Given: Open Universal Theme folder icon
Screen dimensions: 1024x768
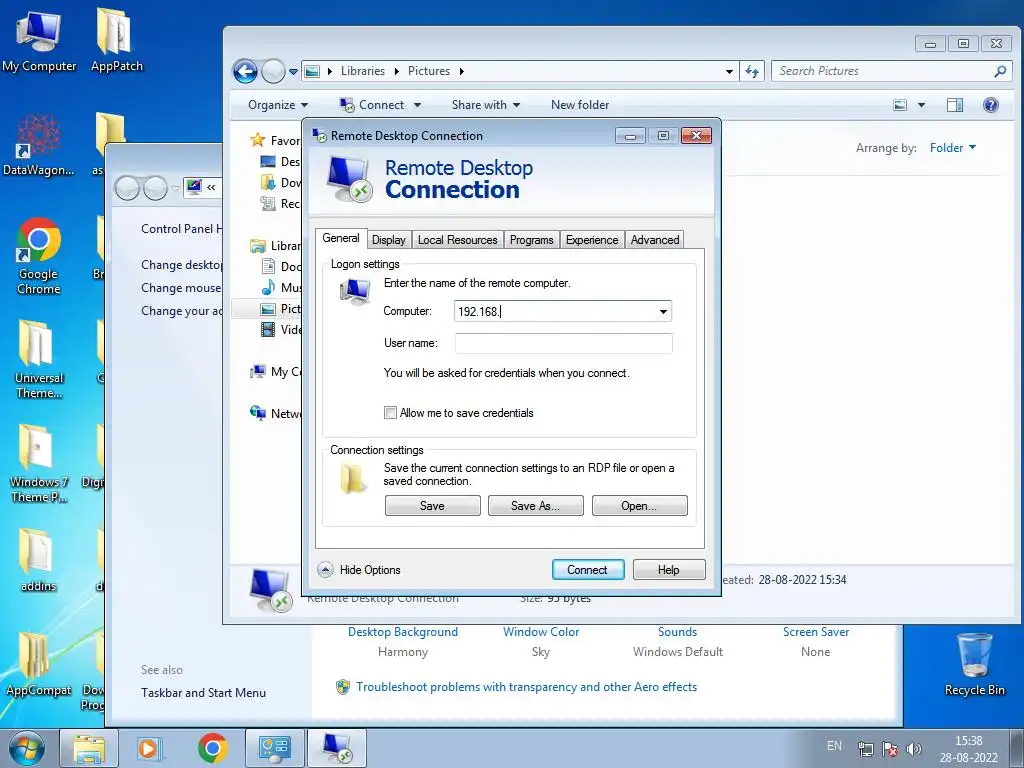Looking at the screenshot, I should [x=39, y=359].
